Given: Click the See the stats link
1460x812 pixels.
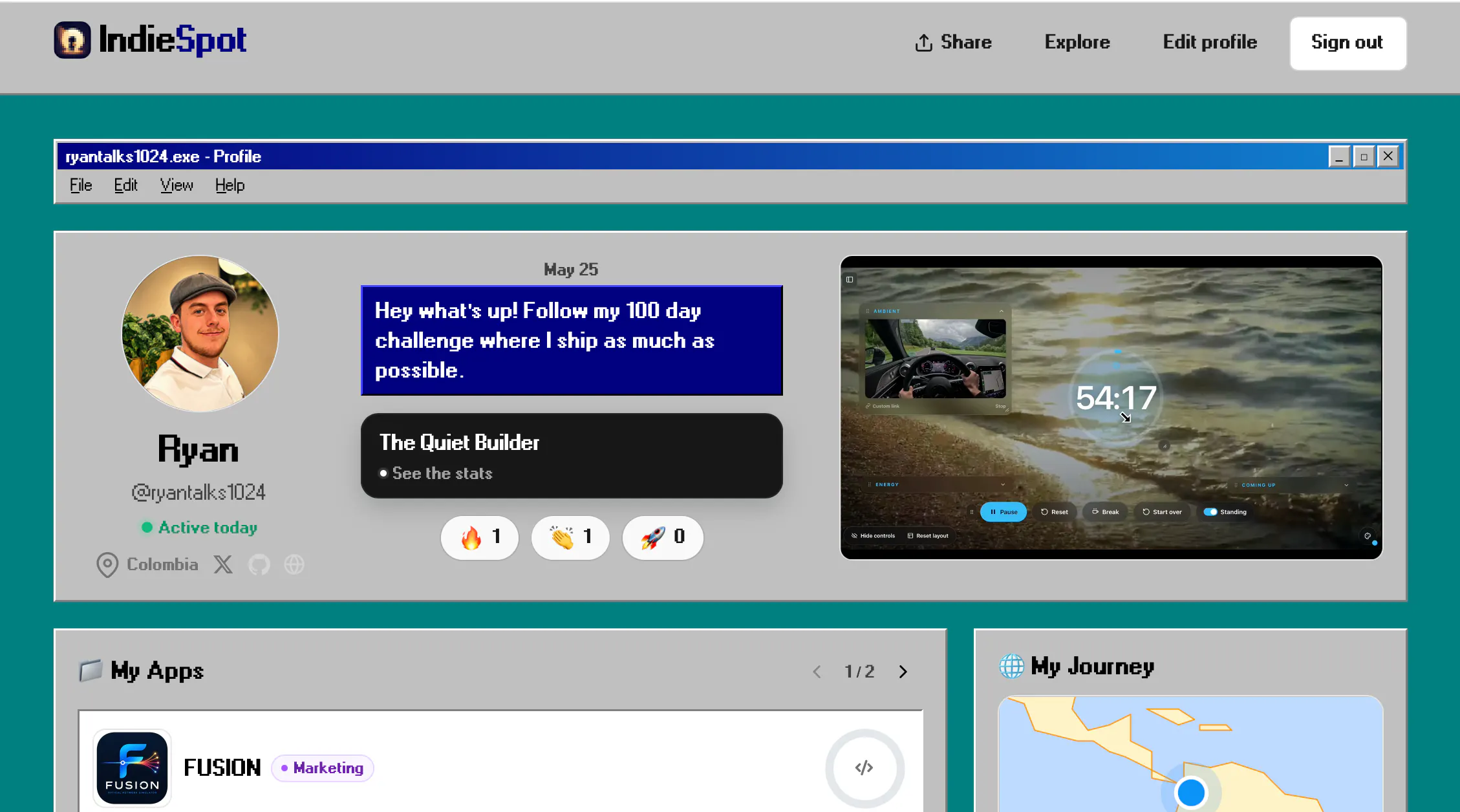Looking at the screenshot, I should click(x=442, y=473).
